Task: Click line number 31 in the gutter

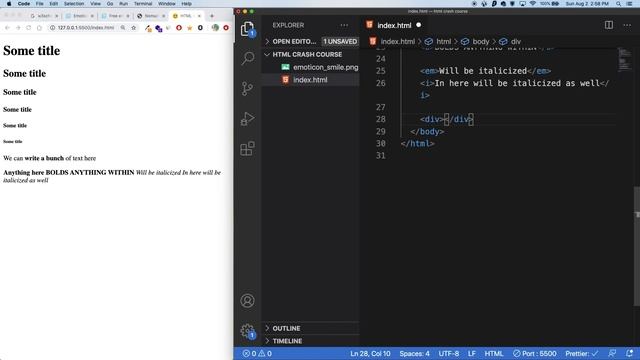Action: (x=380, y=156)
